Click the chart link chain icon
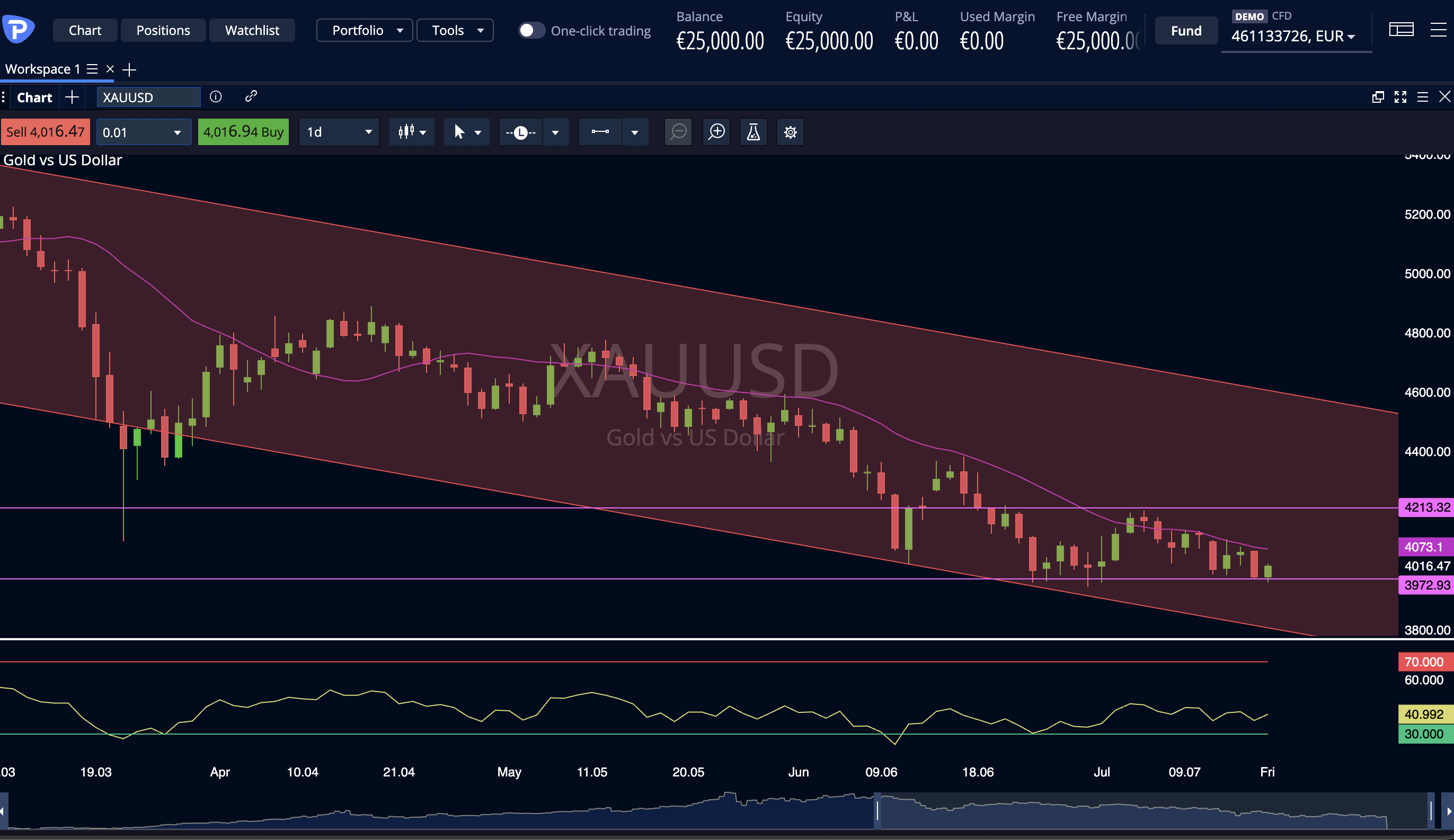 pyautogui.click(x=251, y=96)
